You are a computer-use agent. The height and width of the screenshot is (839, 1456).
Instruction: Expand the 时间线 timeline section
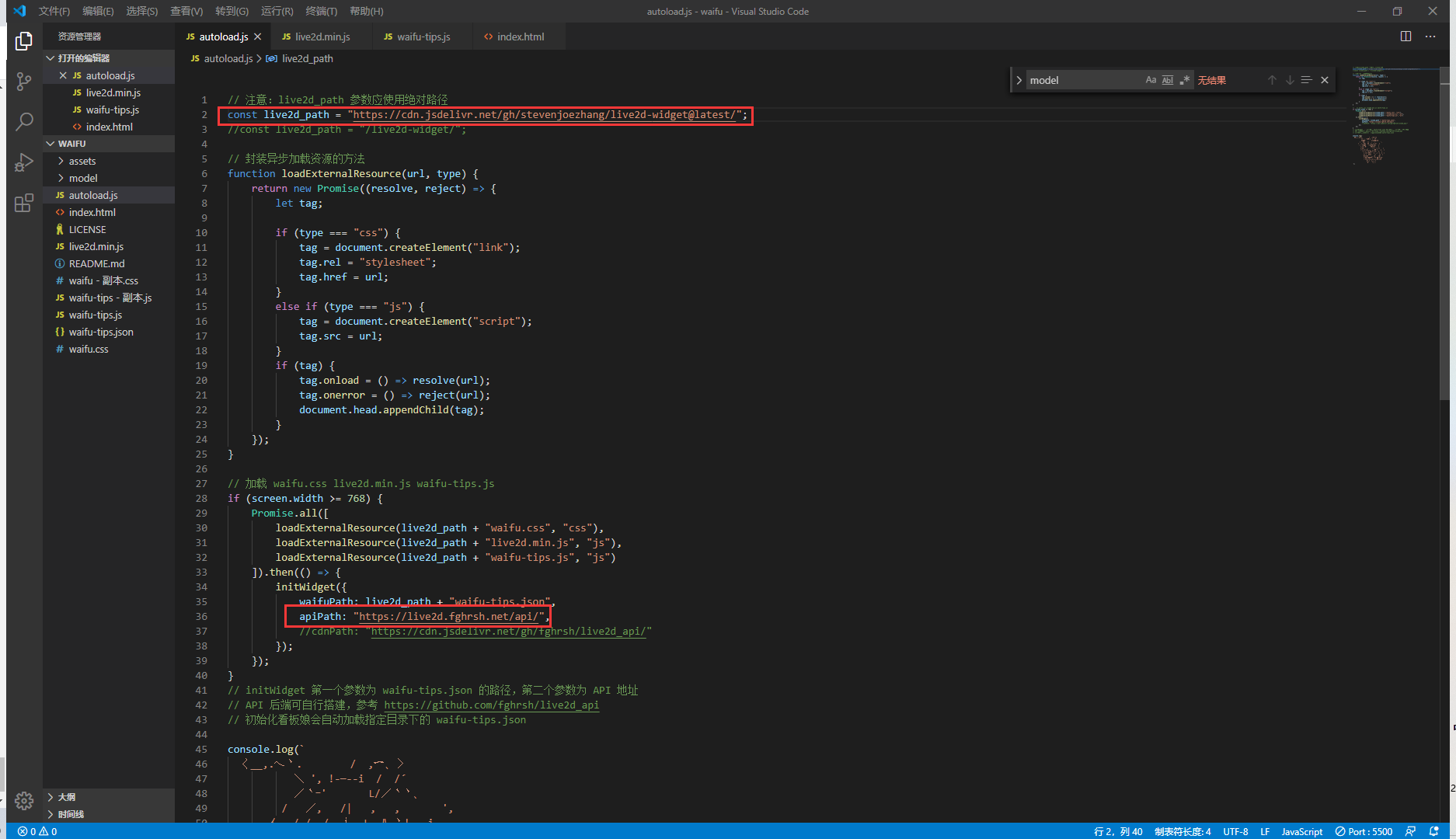coord(109,814)
